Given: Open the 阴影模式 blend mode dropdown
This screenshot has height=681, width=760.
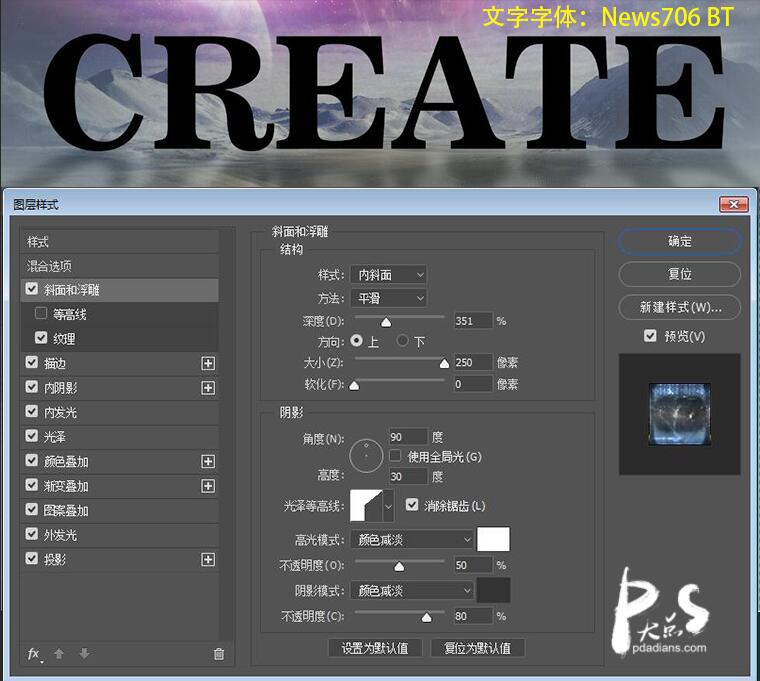Looking at the screenshot, I should point(412,590).
